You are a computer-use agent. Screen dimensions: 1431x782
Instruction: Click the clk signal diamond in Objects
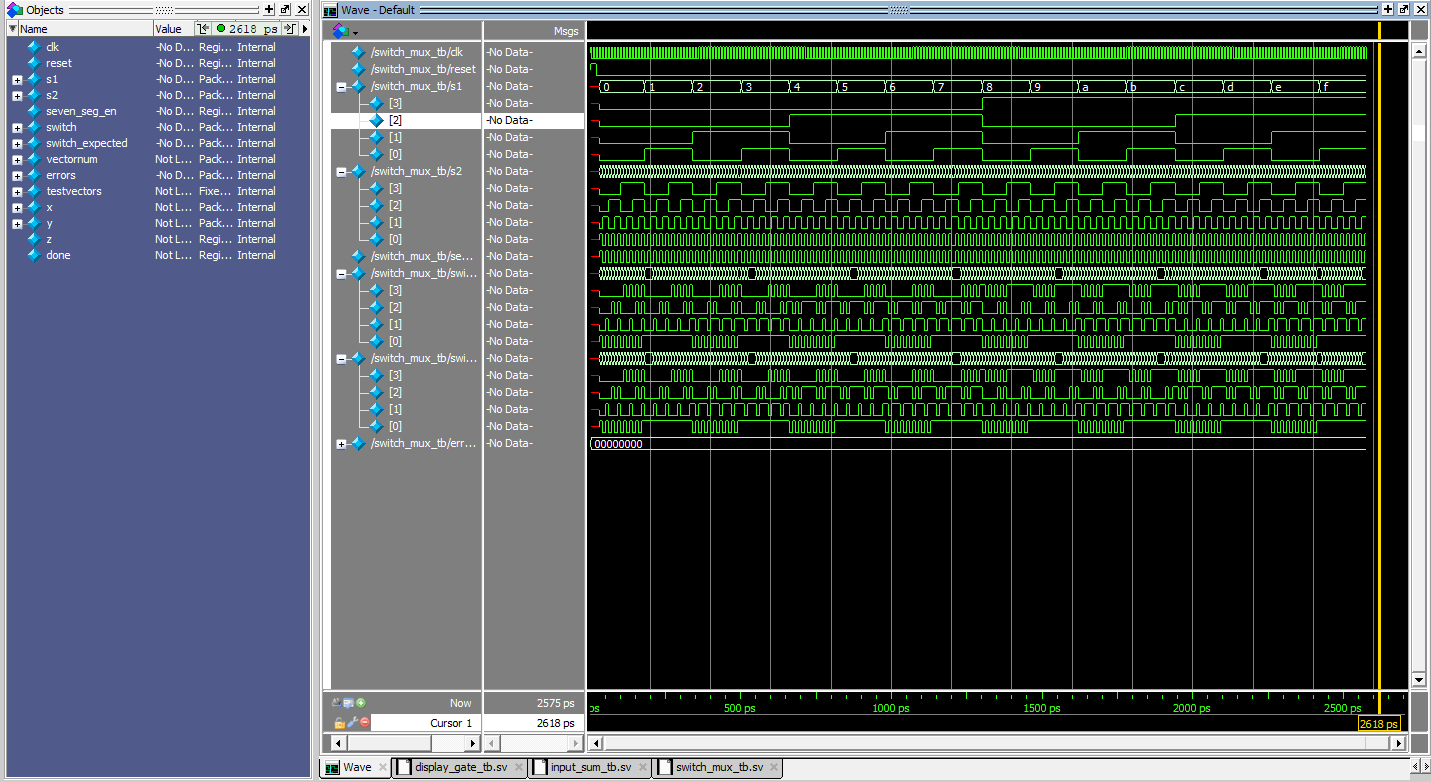34,47
